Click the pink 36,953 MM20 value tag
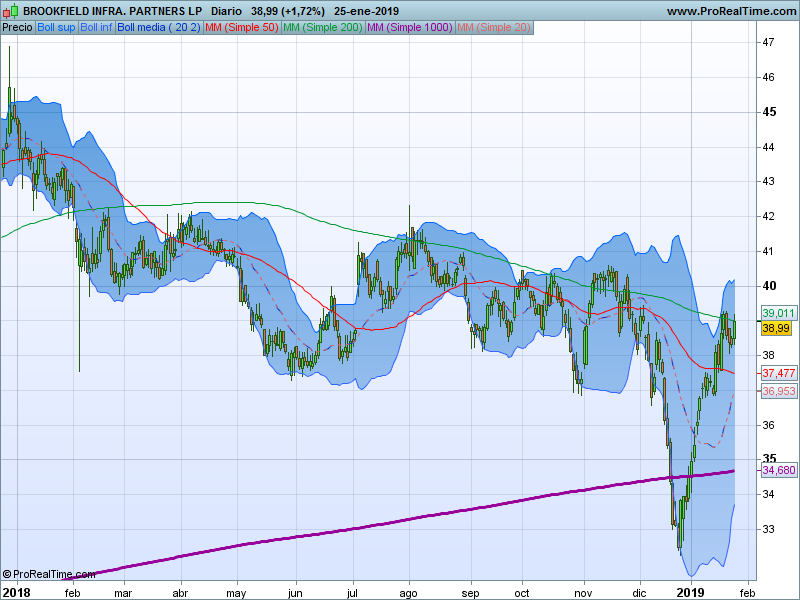 pos(779,391)
